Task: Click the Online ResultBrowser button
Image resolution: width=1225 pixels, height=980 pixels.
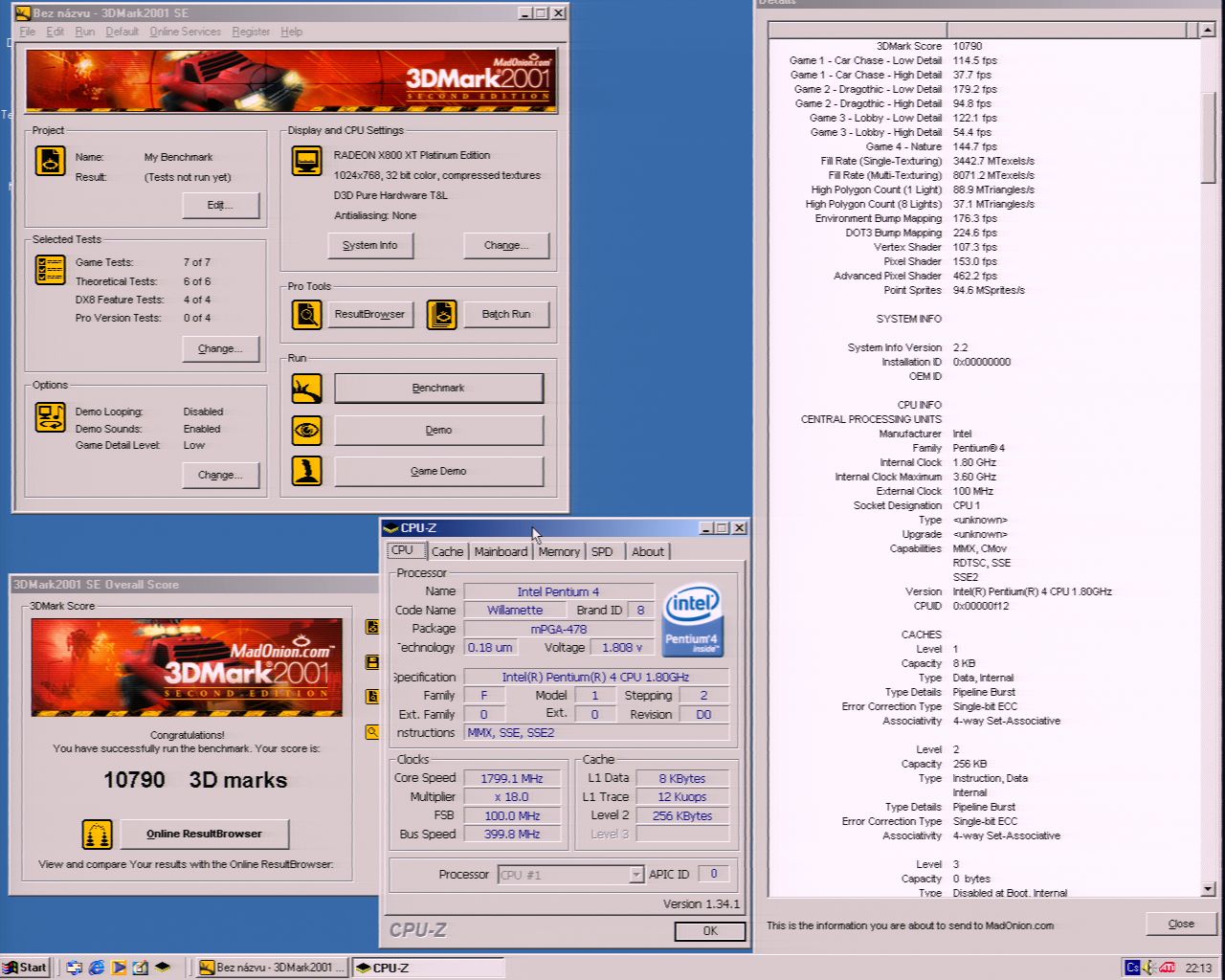Action: tap(204, 834)
